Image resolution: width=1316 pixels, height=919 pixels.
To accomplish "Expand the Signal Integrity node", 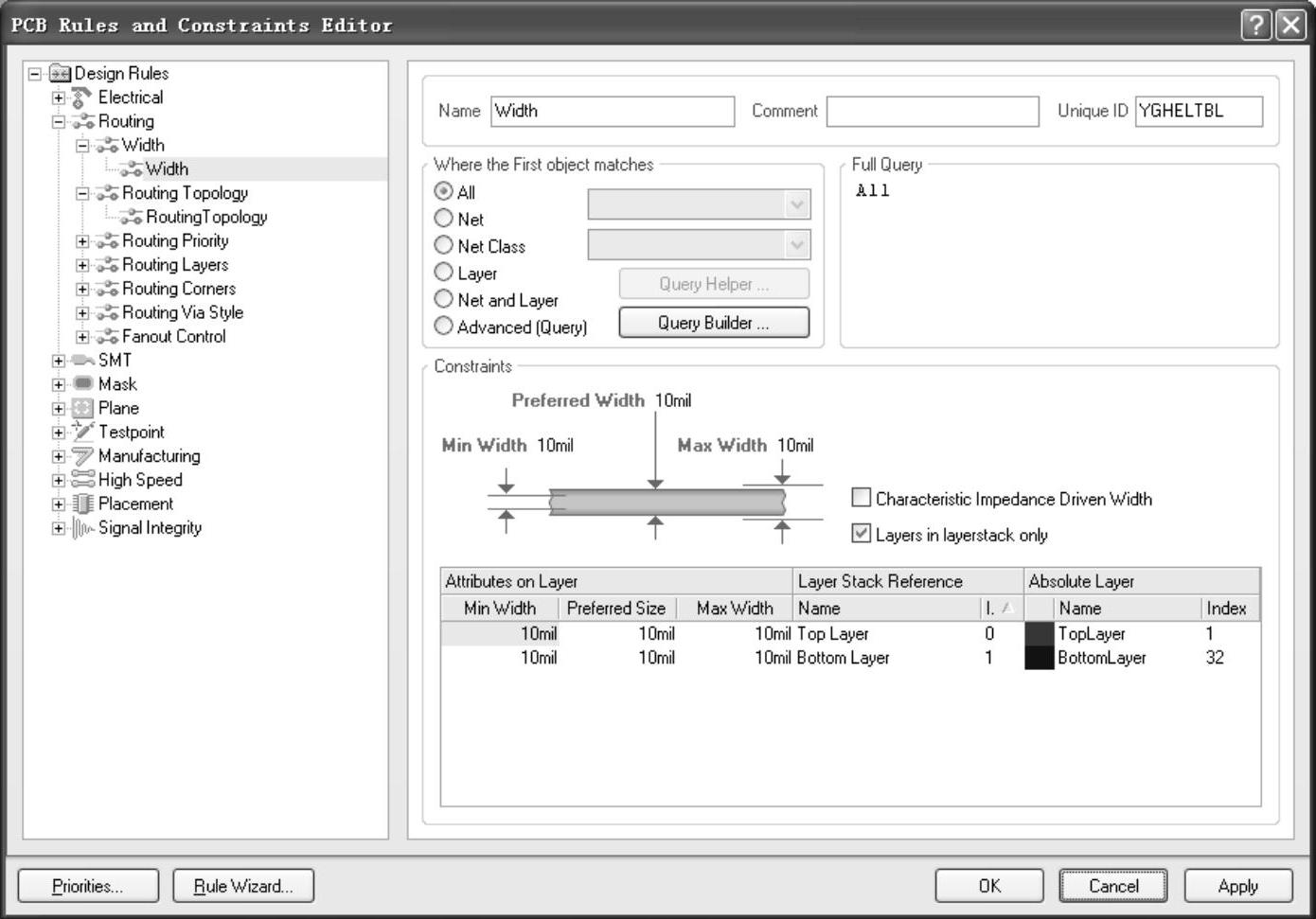I will pos(59,528).
